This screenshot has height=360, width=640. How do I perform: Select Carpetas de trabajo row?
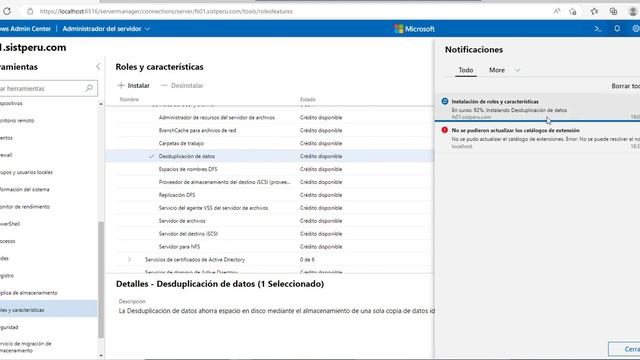[269, 143]
